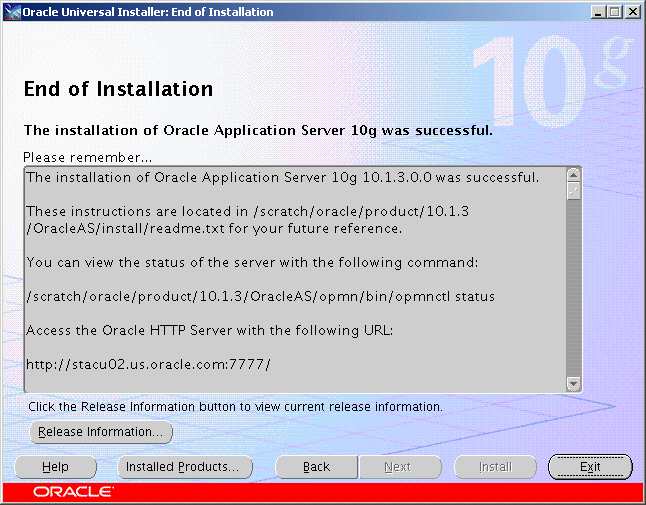The height and width of the screenshot is (505, 646).
Task: Click the grayed-out Install button
Action: click(x=495, y=467)
